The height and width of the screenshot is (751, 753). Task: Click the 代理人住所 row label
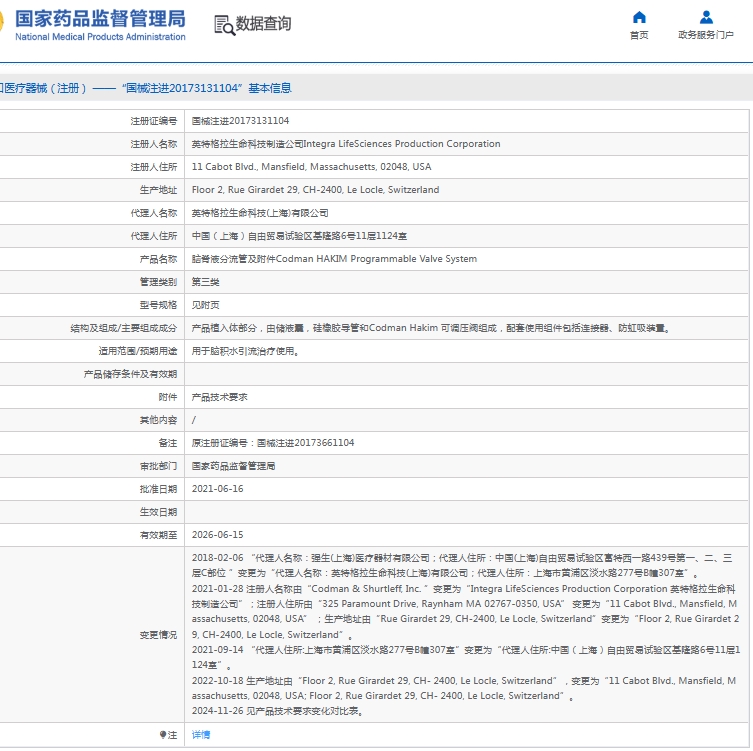(x=154, y=236)
